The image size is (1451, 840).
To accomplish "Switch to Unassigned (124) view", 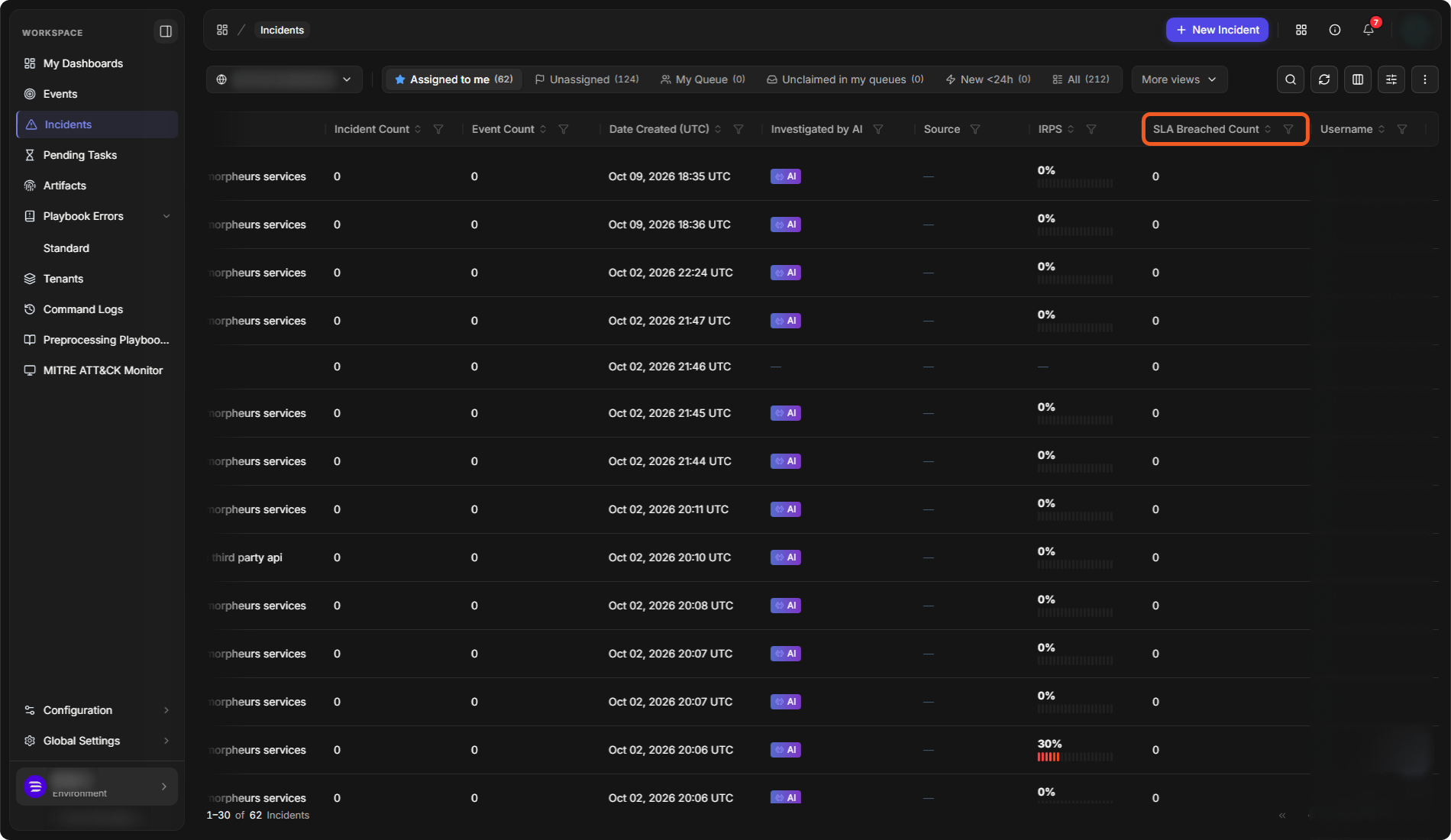I will 587,79.
